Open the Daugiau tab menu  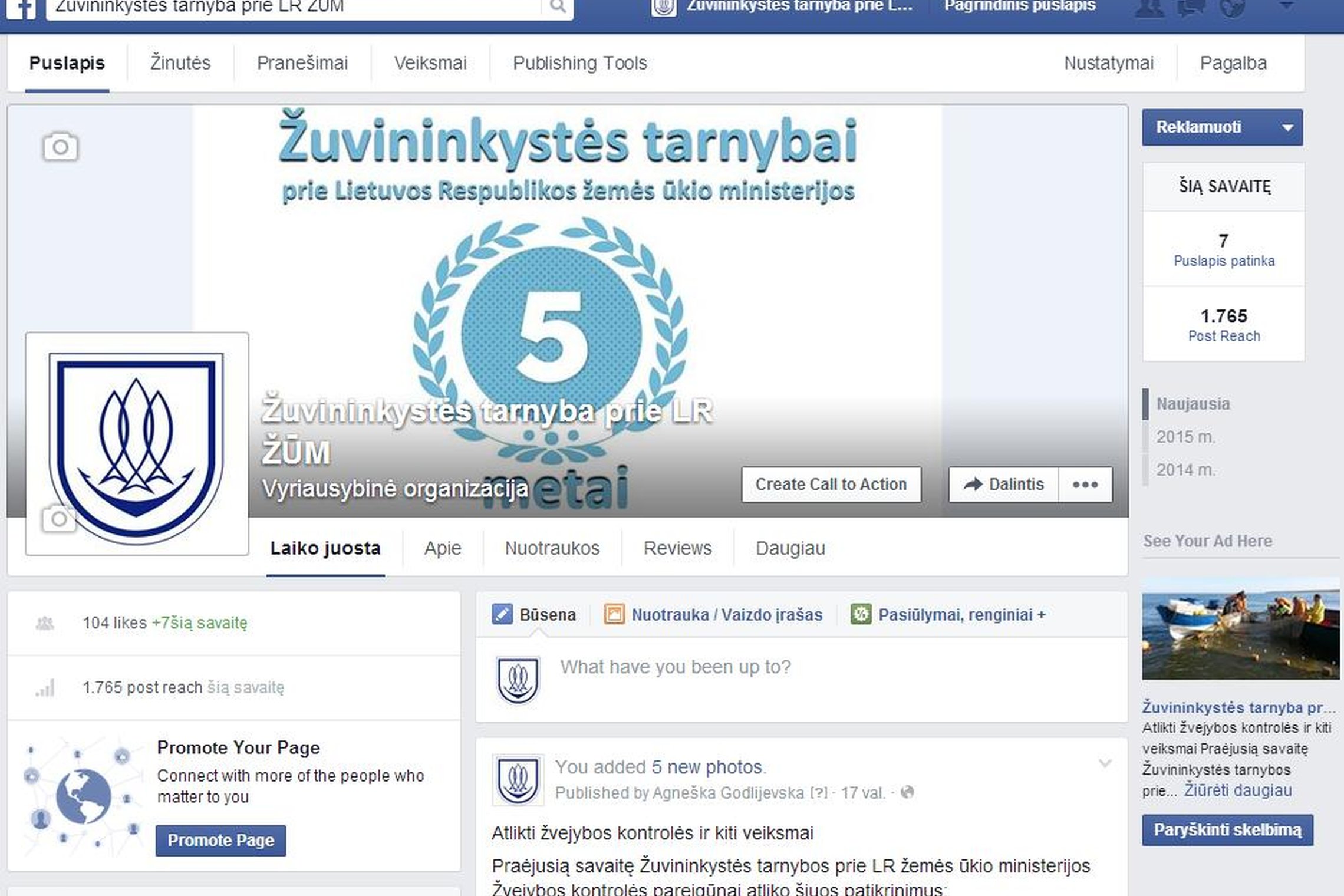click(790, 548)
